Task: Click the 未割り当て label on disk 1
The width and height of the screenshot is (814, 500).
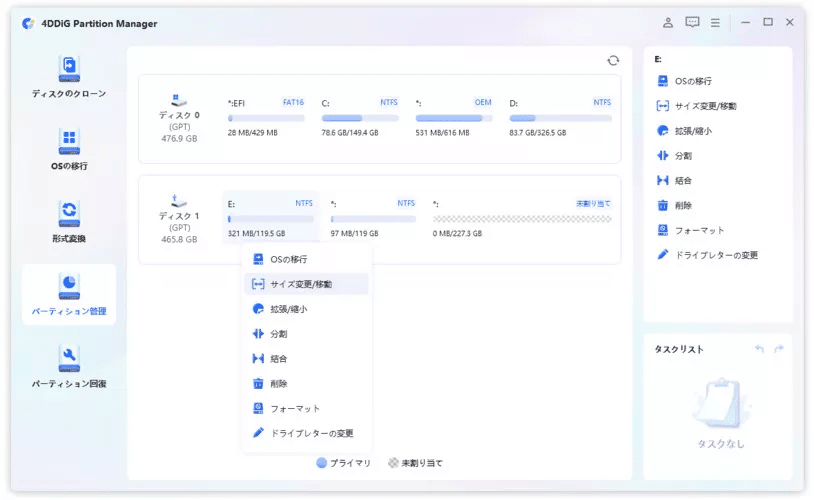Action: pos(593,204)
